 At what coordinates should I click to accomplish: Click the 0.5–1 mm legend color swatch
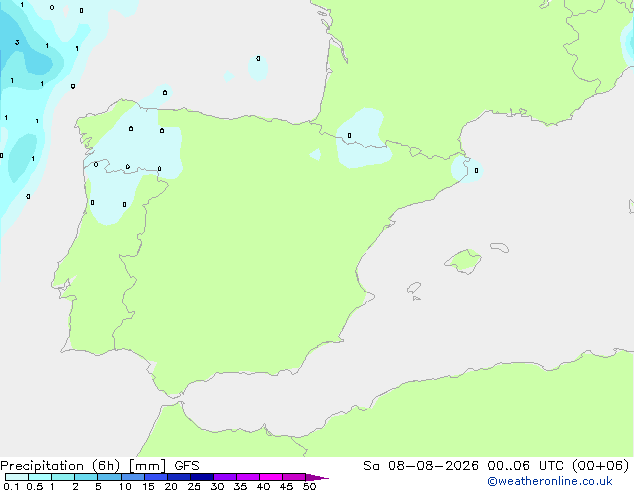[40, 477]
